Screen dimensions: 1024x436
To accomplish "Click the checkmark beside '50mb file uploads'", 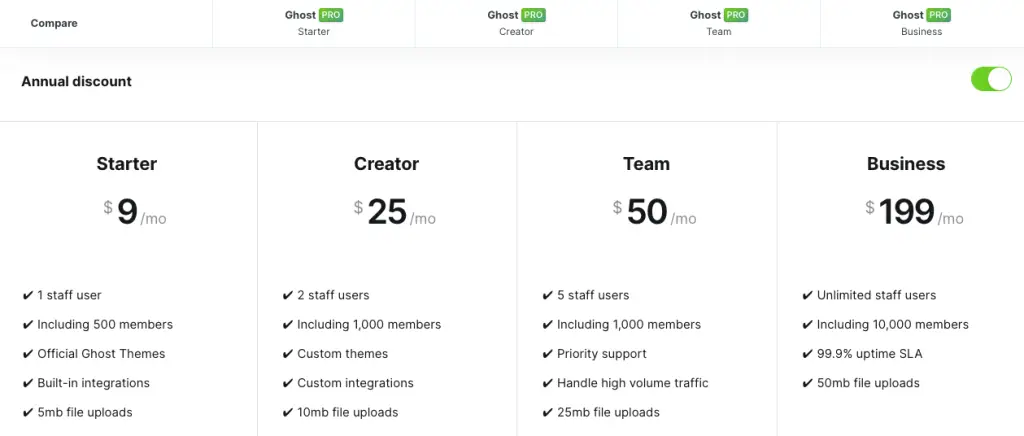I will pos(807,384).
